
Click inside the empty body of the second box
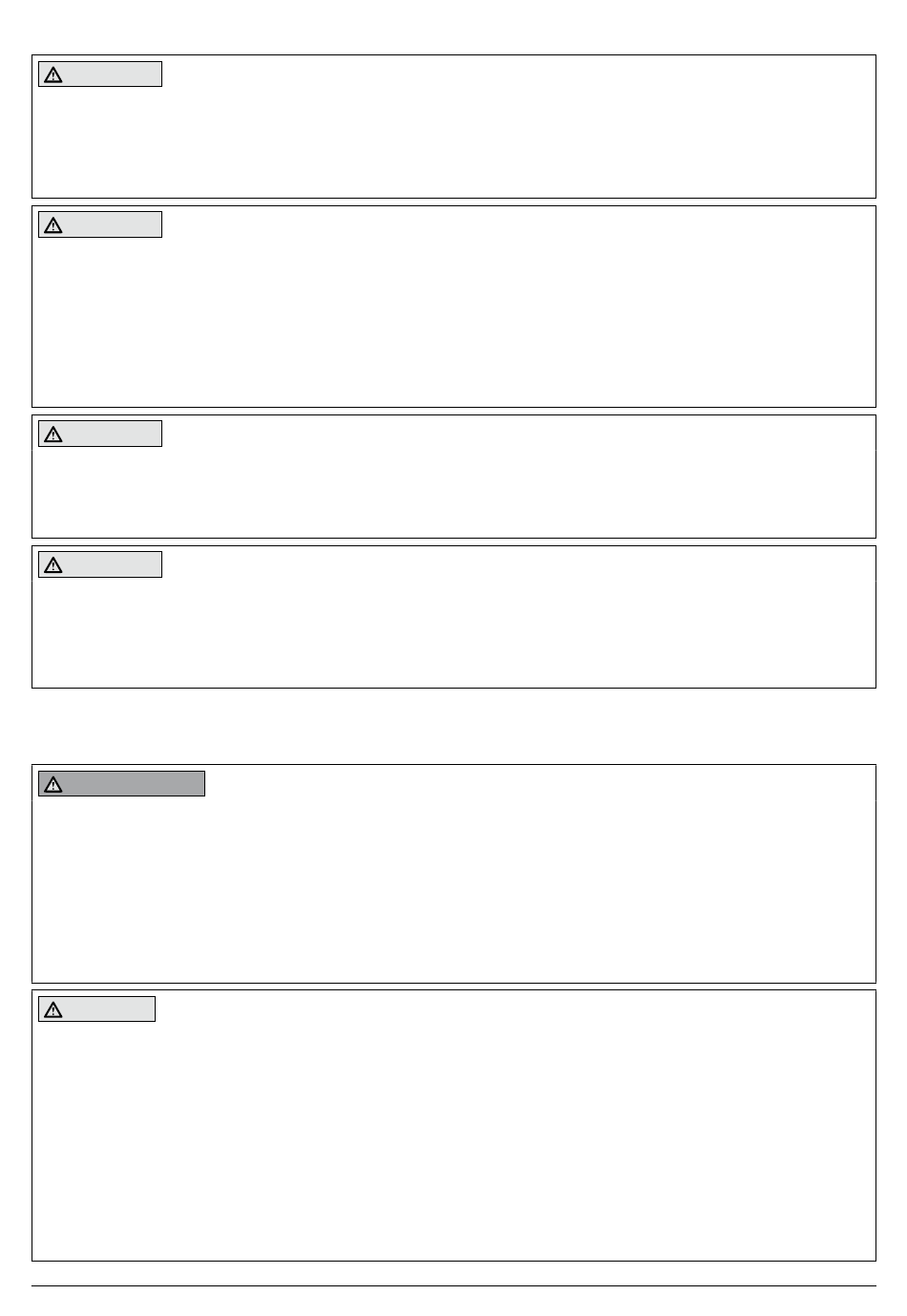[453, 320]
